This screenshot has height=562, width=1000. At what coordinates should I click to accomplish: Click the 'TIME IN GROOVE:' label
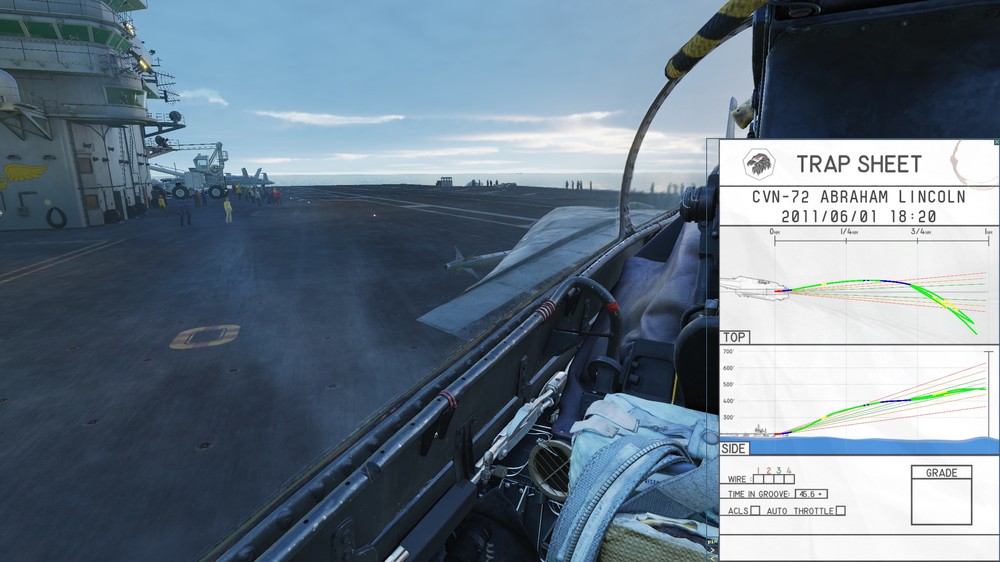coord(759,494)
